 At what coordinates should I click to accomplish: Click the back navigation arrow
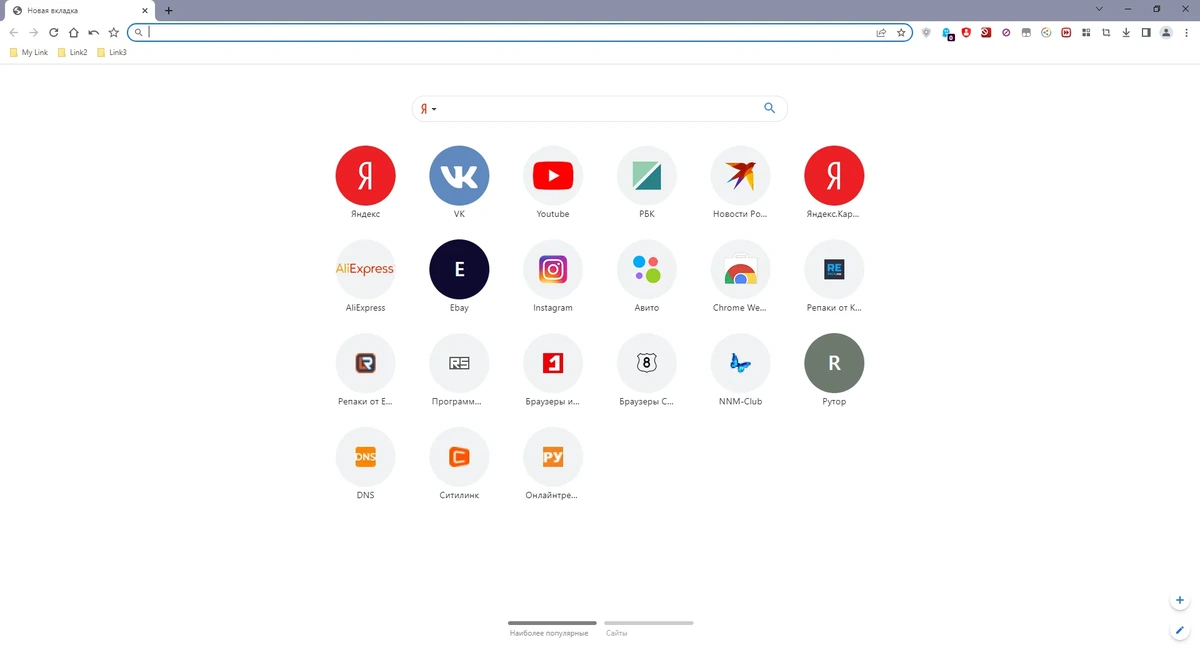click(14, 32)
